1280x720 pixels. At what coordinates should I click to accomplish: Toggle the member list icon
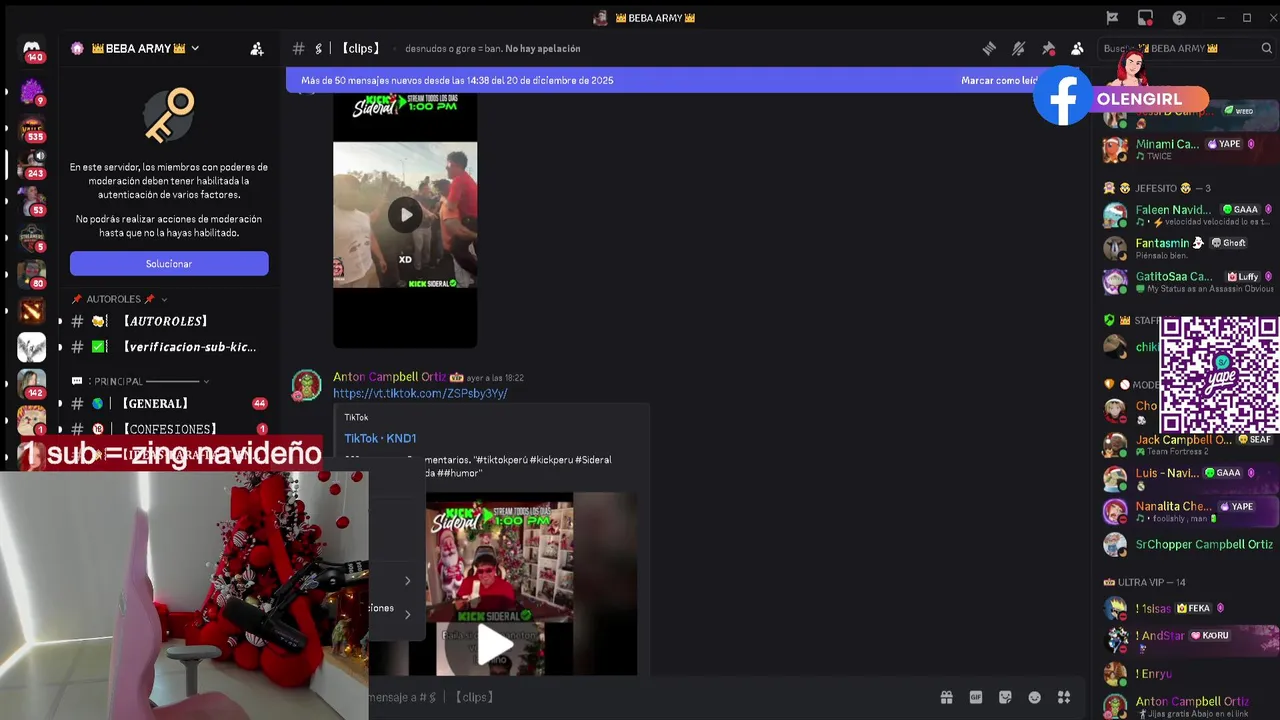[x=1077, y=48]
